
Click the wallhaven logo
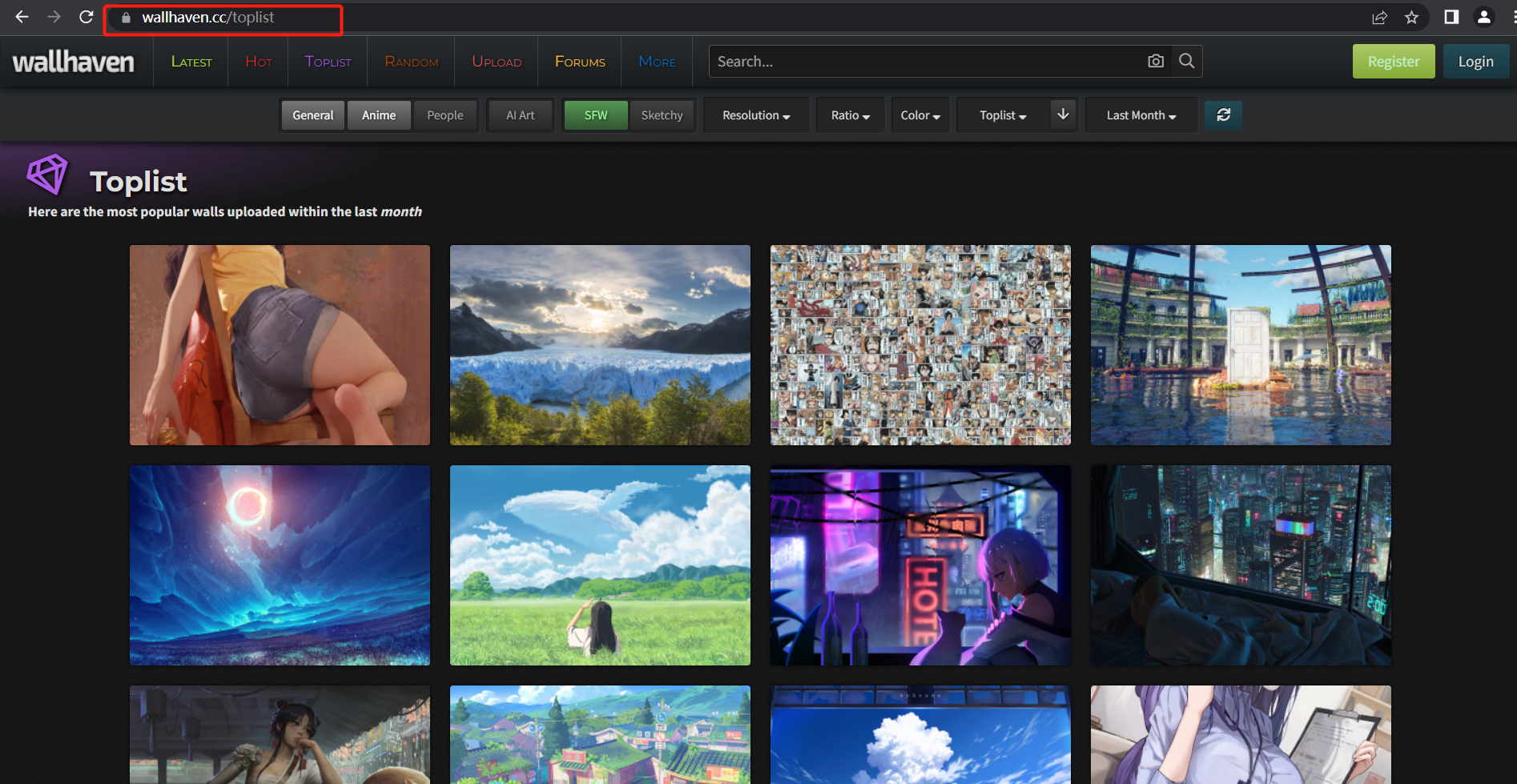tap(73, 62)
